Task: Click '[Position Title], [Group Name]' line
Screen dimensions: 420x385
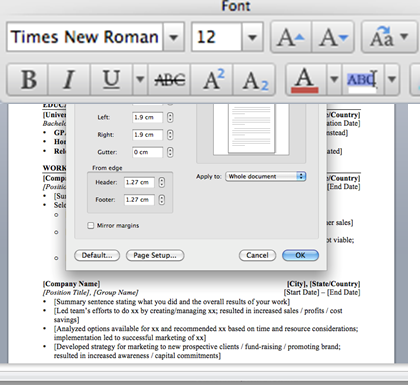Action: coord(90,293)
